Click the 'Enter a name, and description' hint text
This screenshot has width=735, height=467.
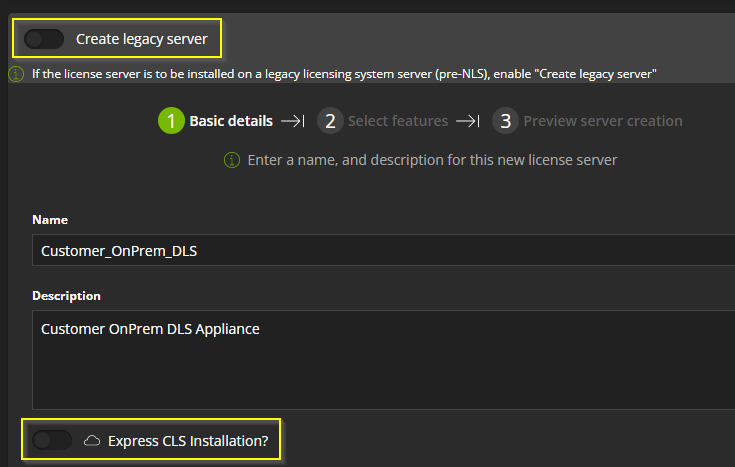click(432, 160)
